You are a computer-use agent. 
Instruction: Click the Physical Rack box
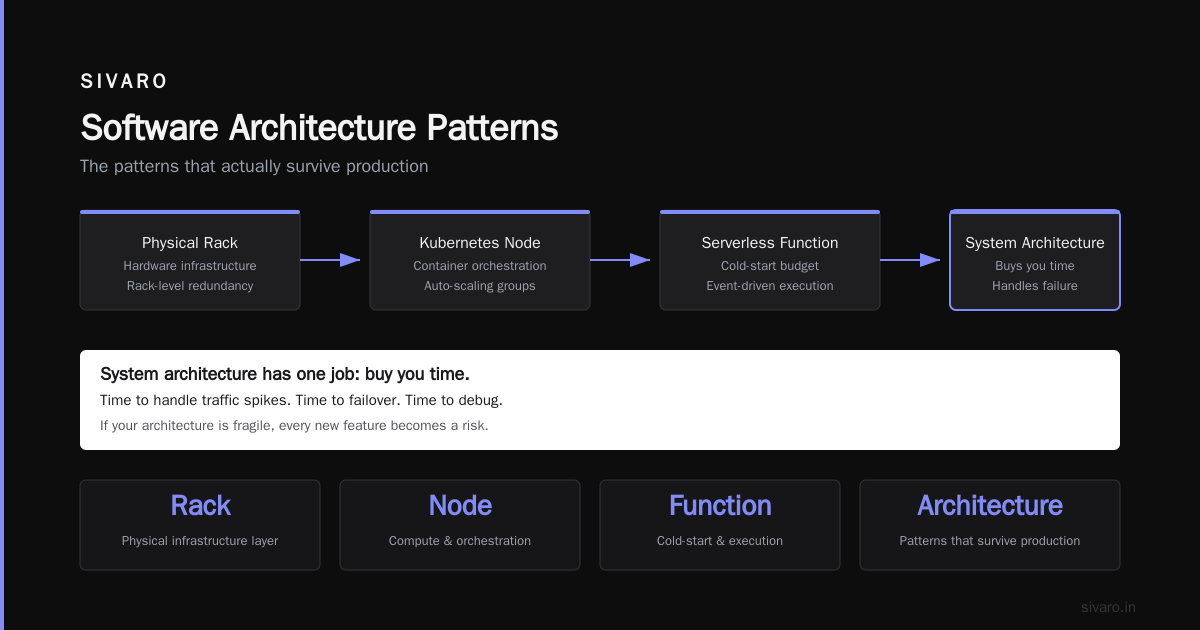coord(190,260)
